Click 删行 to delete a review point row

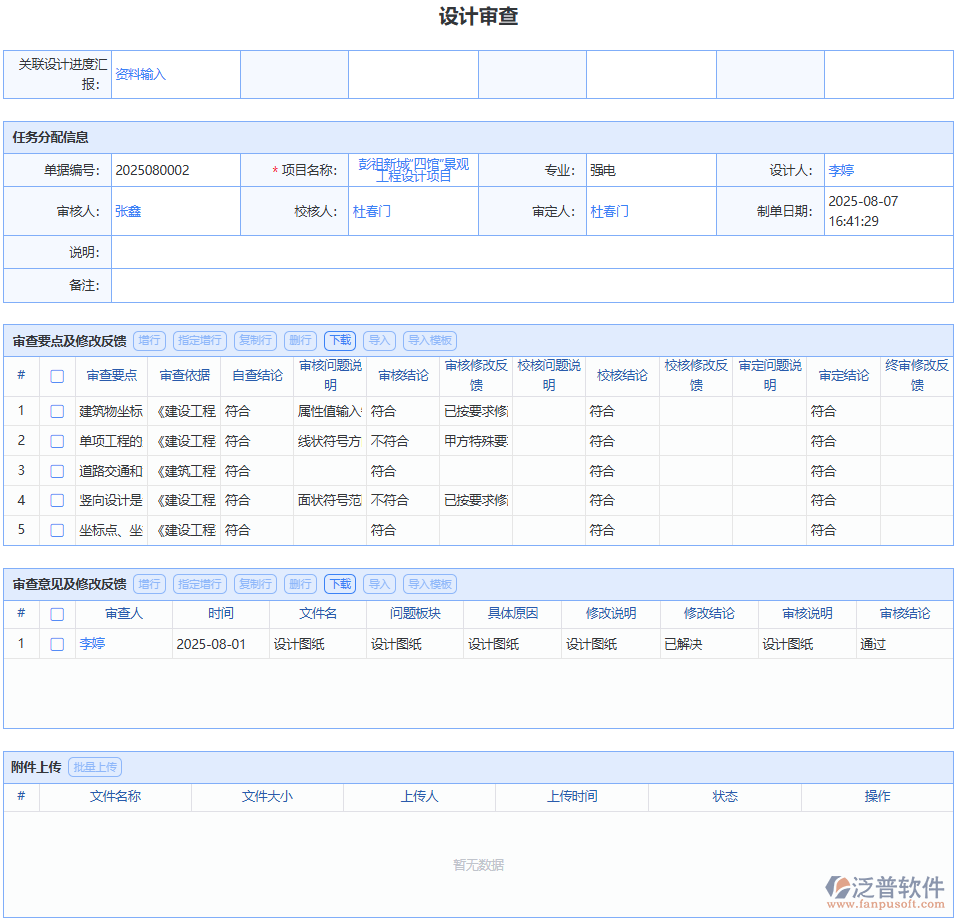click(x=299, y=340)
